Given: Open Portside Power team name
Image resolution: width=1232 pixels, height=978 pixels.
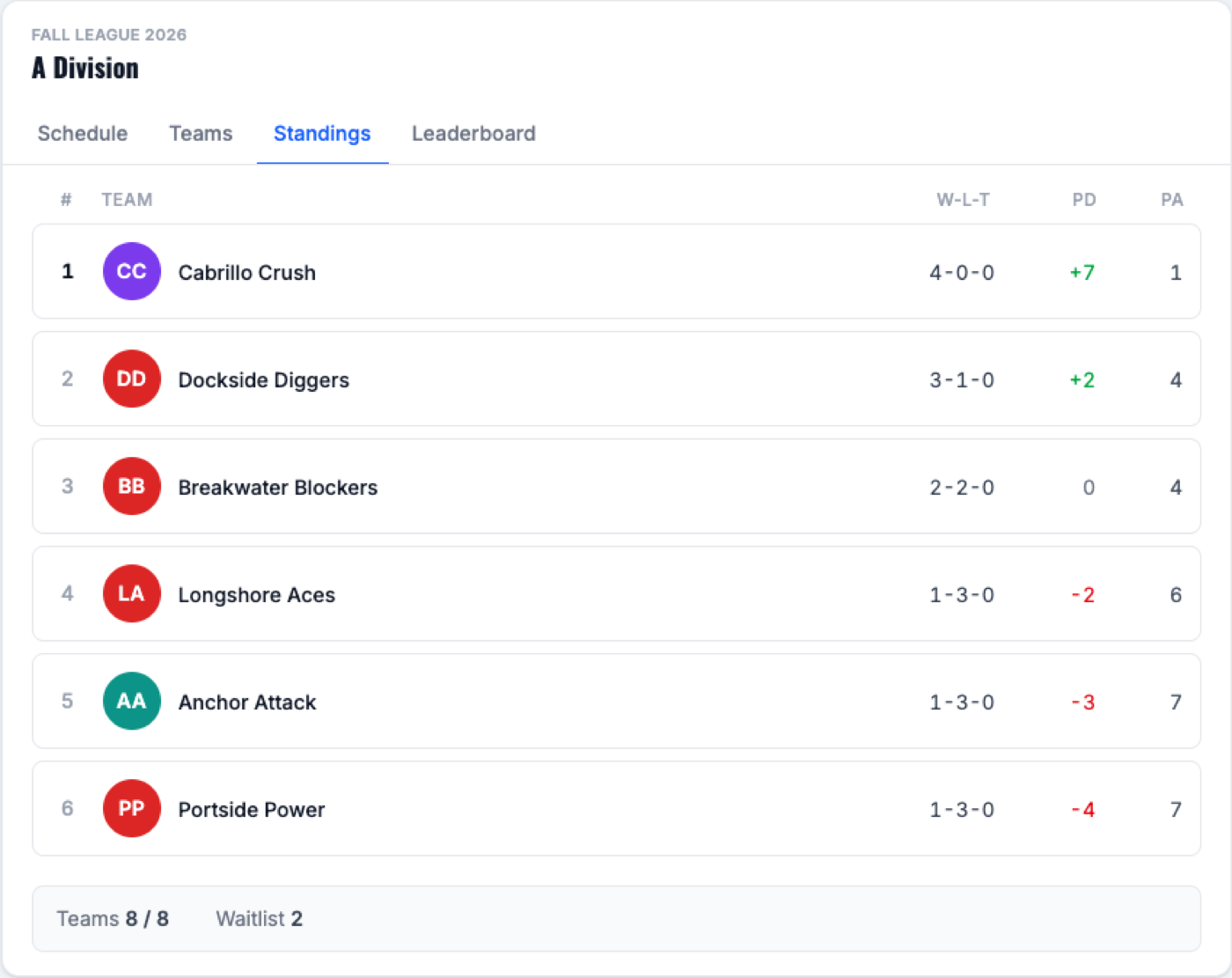Looking at the screenshot, I should click(252, 810).
